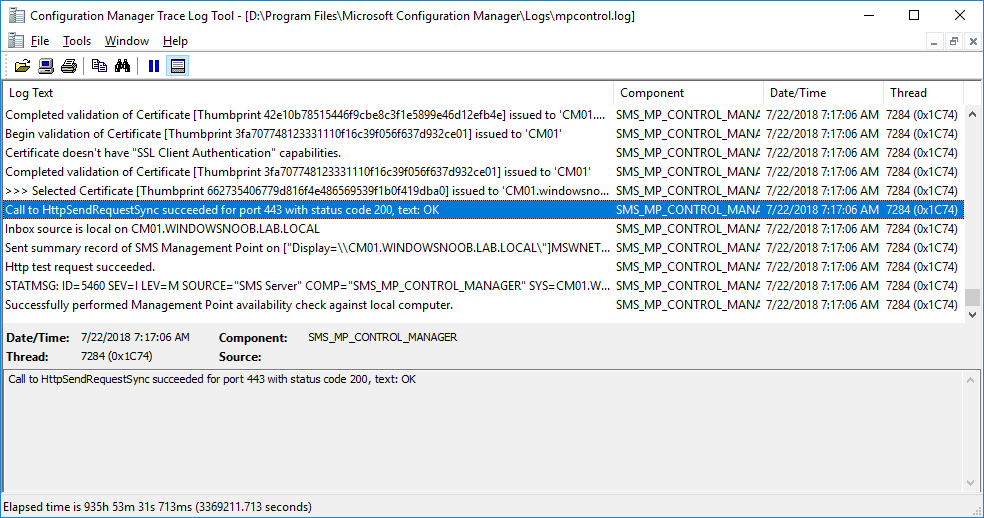Click the log list scroll down arrow
Screen dimensions: 984x518
(x=973, y=315)
